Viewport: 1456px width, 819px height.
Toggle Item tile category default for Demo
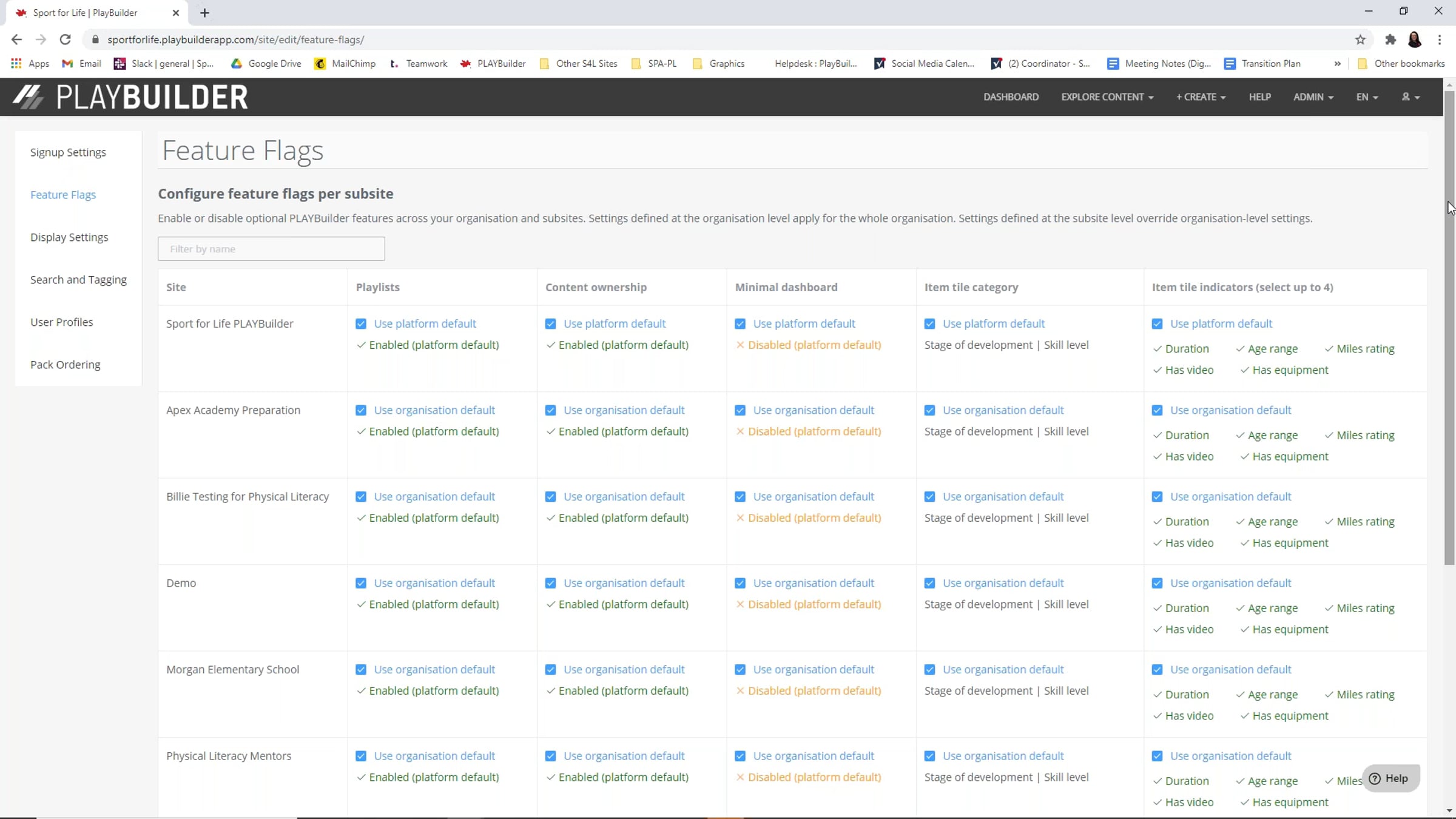click(x=929, y=583)
